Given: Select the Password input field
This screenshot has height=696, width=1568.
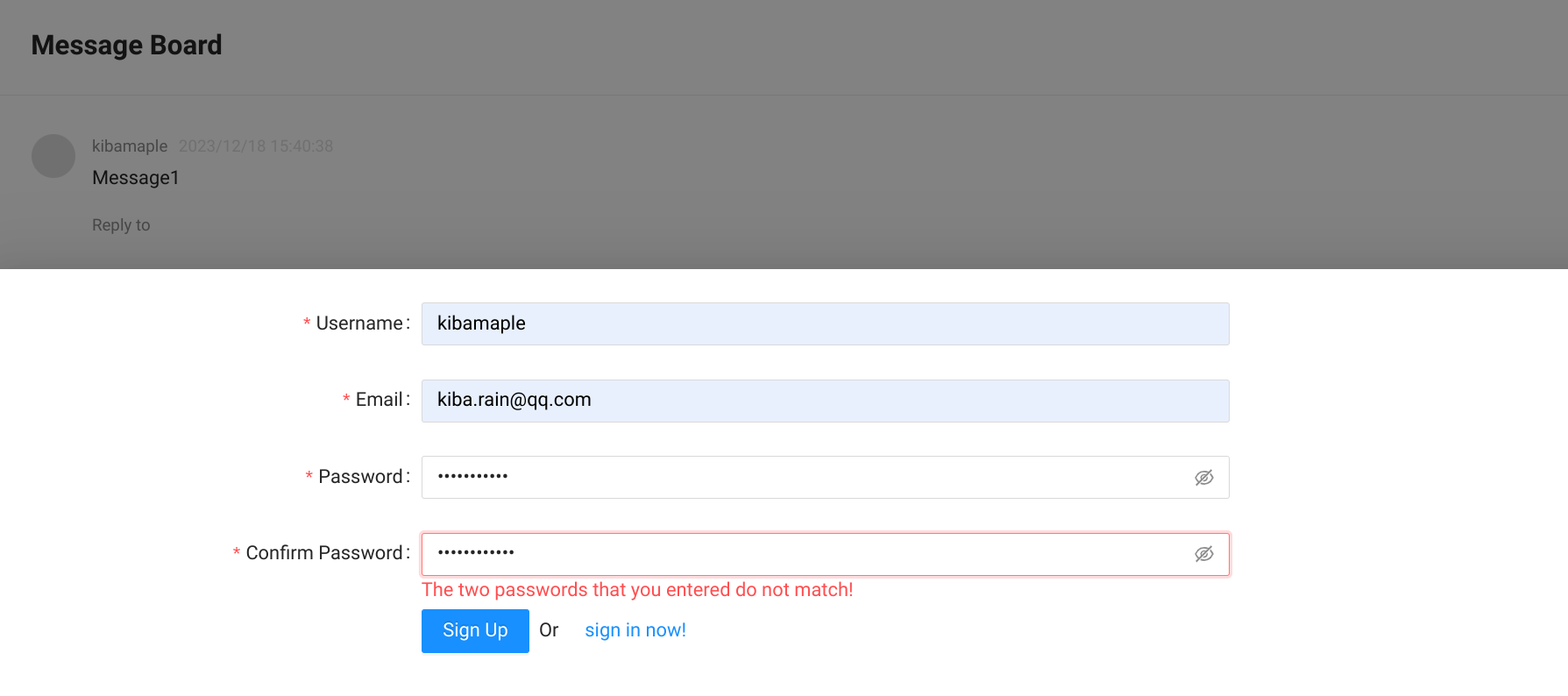Looking at the screenshot, I should [x=825, y=478].
